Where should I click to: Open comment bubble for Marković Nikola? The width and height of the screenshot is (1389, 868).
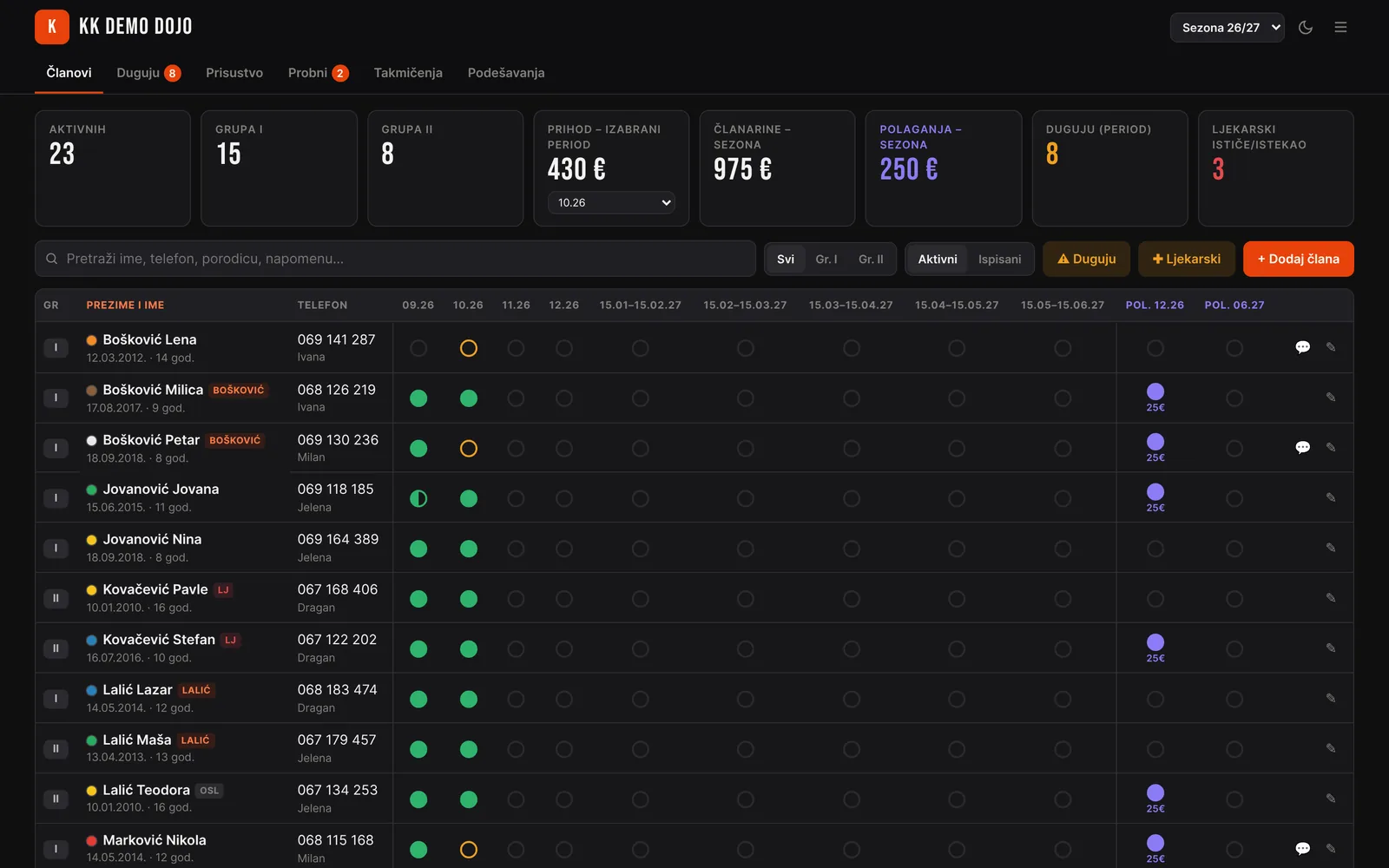(x=1302, y=849)
